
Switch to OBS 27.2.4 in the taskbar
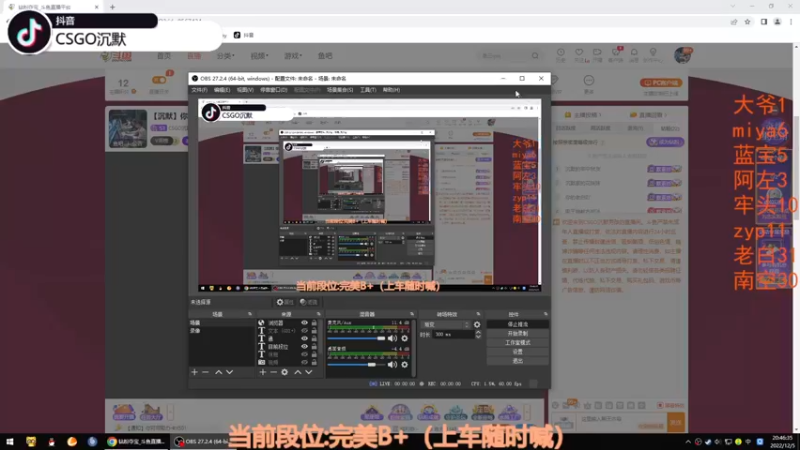tap(200, 442)
